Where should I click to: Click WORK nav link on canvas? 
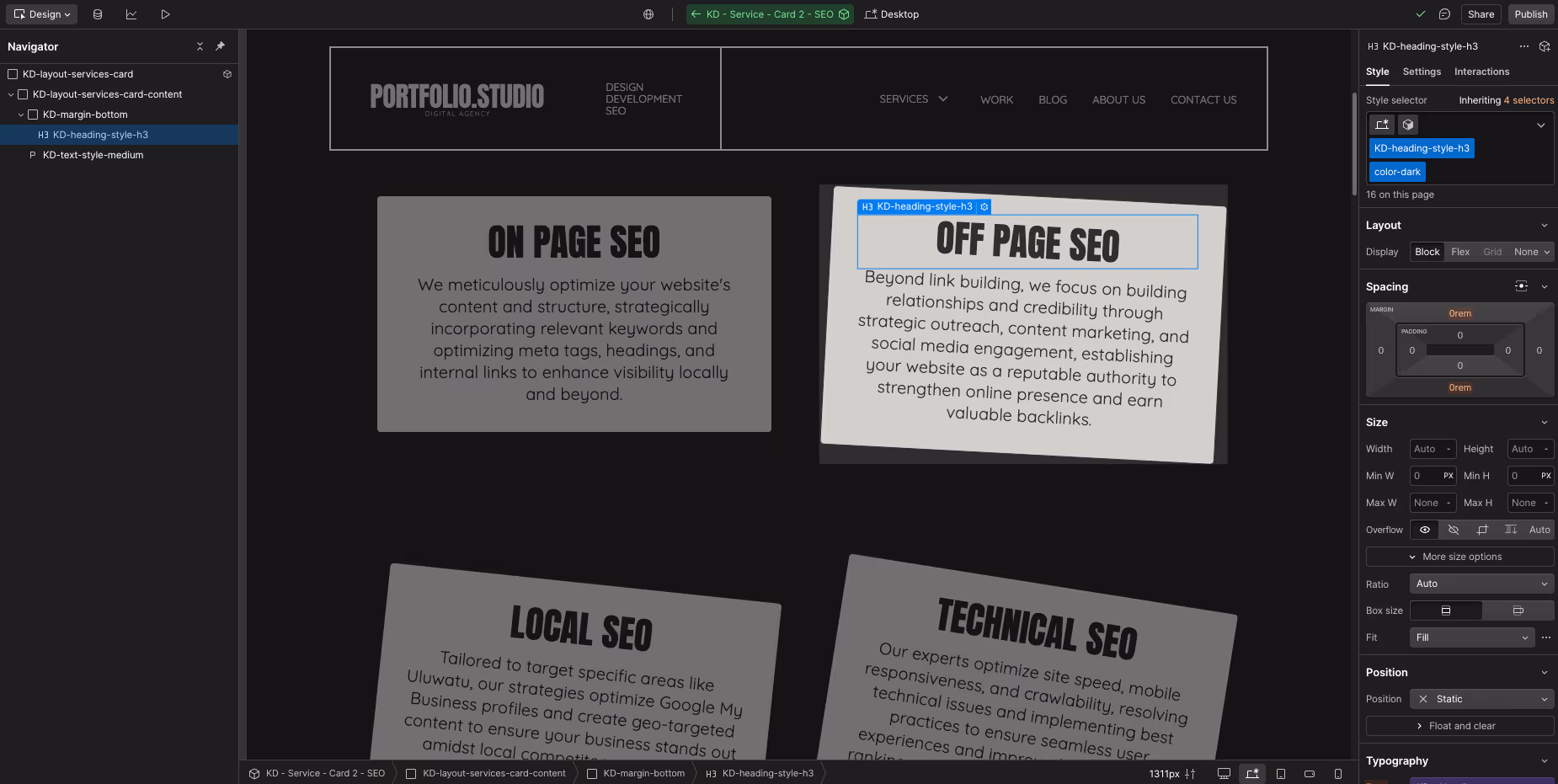pos(996,99)
